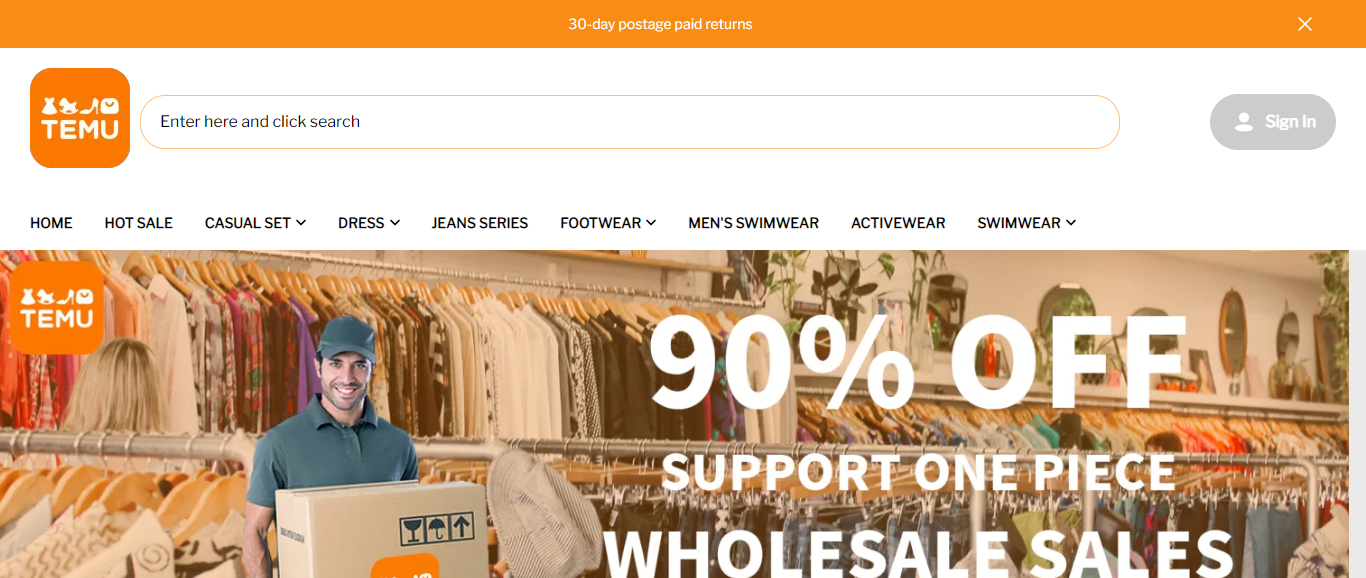
Task: Focus the search input field
Action: (x=630, y=122)
